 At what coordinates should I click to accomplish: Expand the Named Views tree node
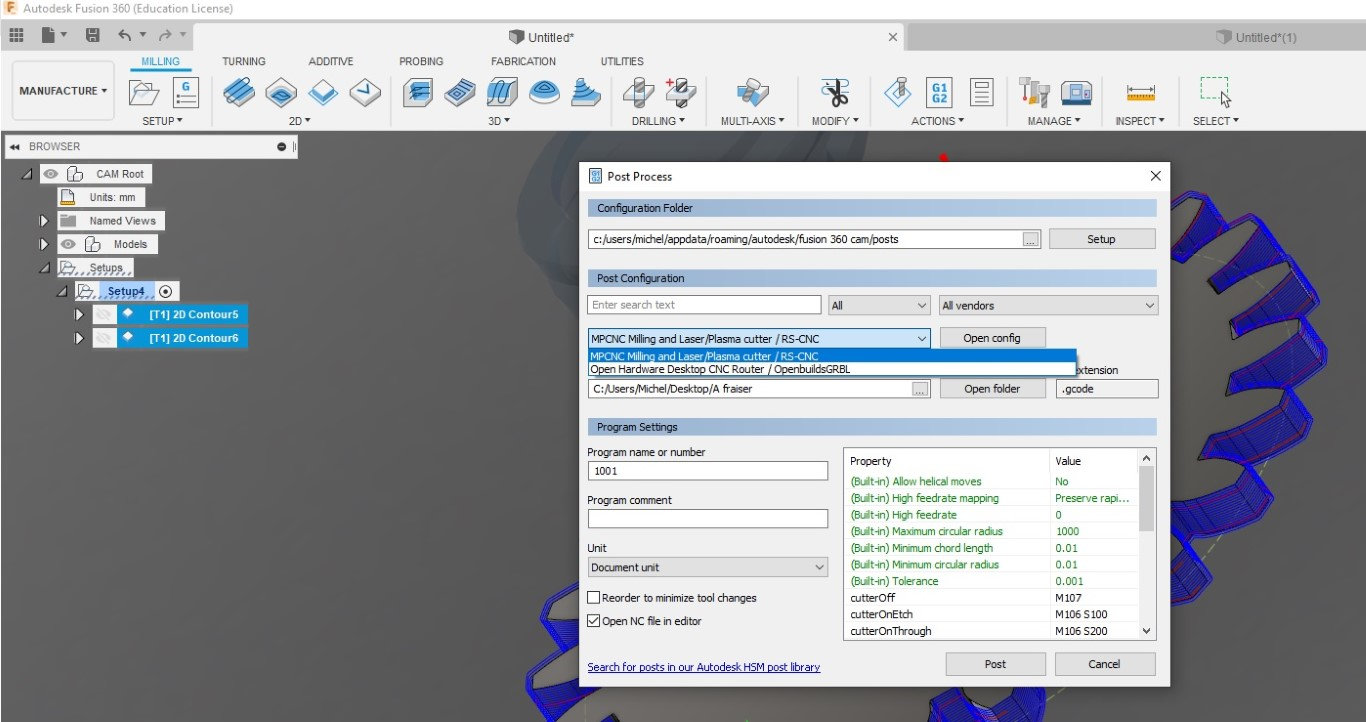43,221
